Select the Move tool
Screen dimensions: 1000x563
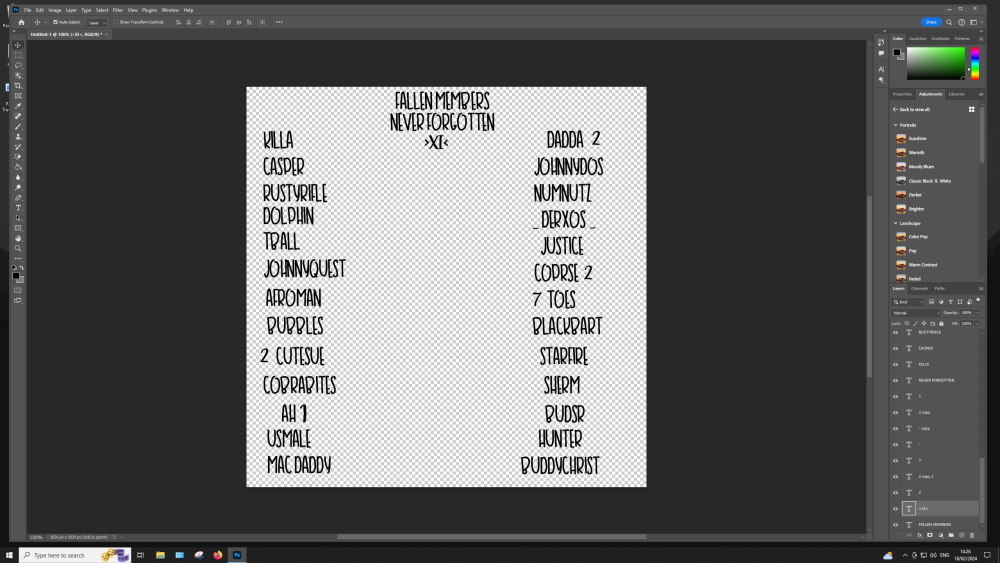pos(18,45)
